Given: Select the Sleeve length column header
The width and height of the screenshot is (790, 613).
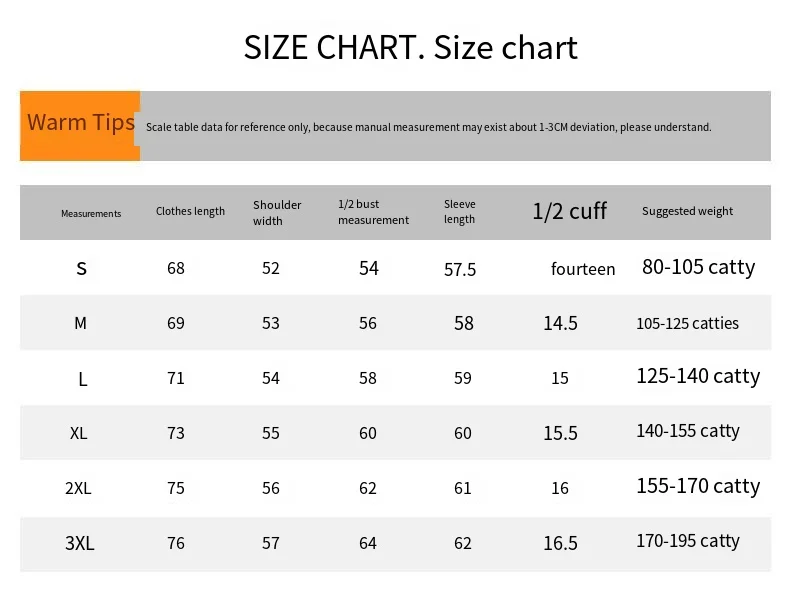Looking at the screenshot, I should 460,212.
